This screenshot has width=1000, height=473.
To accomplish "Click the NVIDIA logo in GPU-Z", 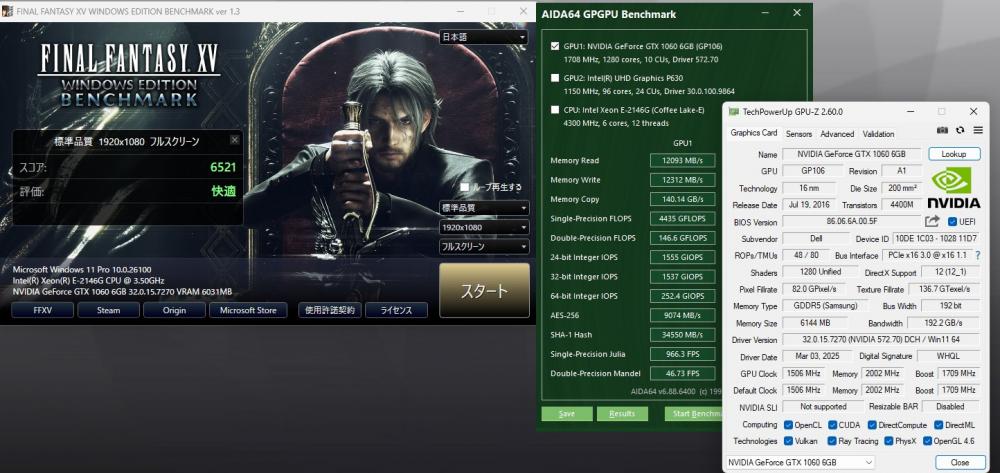I will tap(953, 187).
